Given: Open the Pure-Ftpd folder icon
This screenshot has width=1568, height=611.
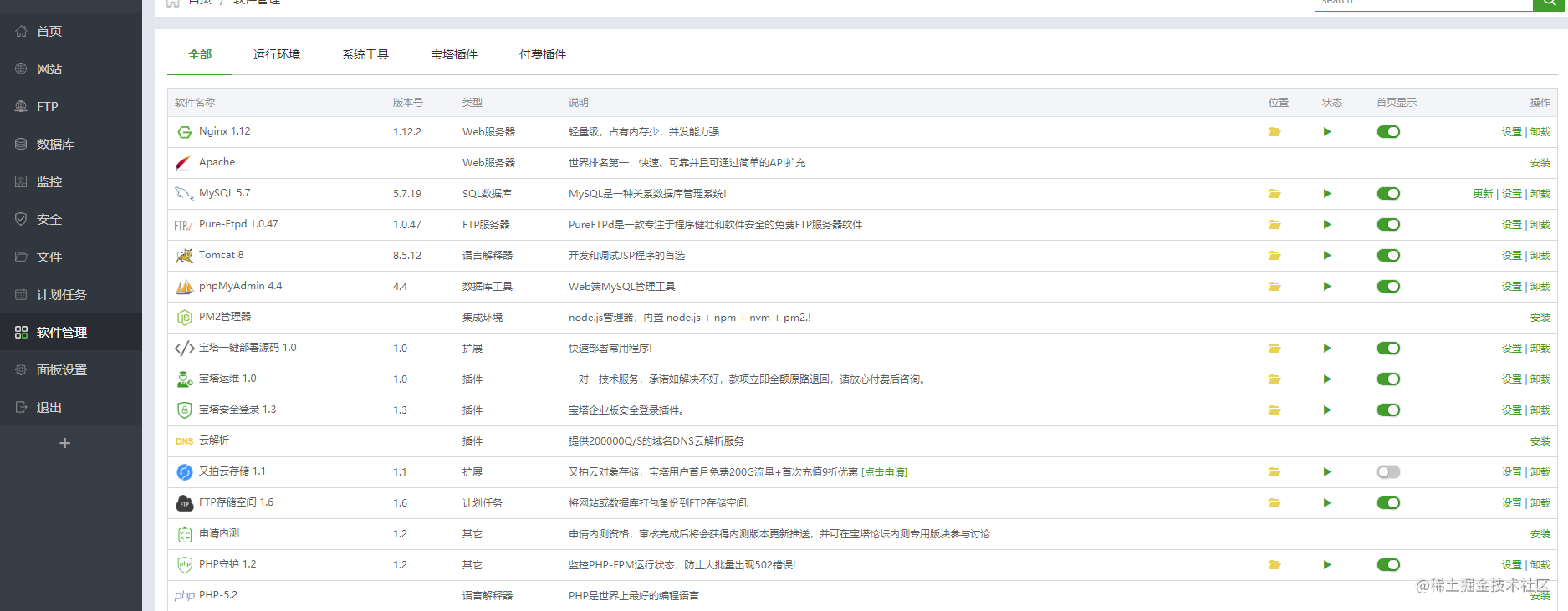Looking at the screenshot, I should [x=1274, y=225].
